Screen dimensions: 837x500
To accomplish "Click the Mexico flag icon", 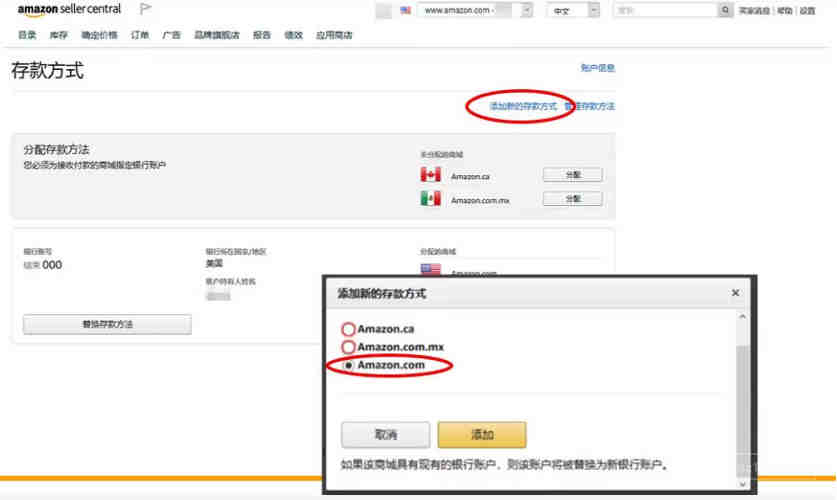I will (x=430, y=199).
